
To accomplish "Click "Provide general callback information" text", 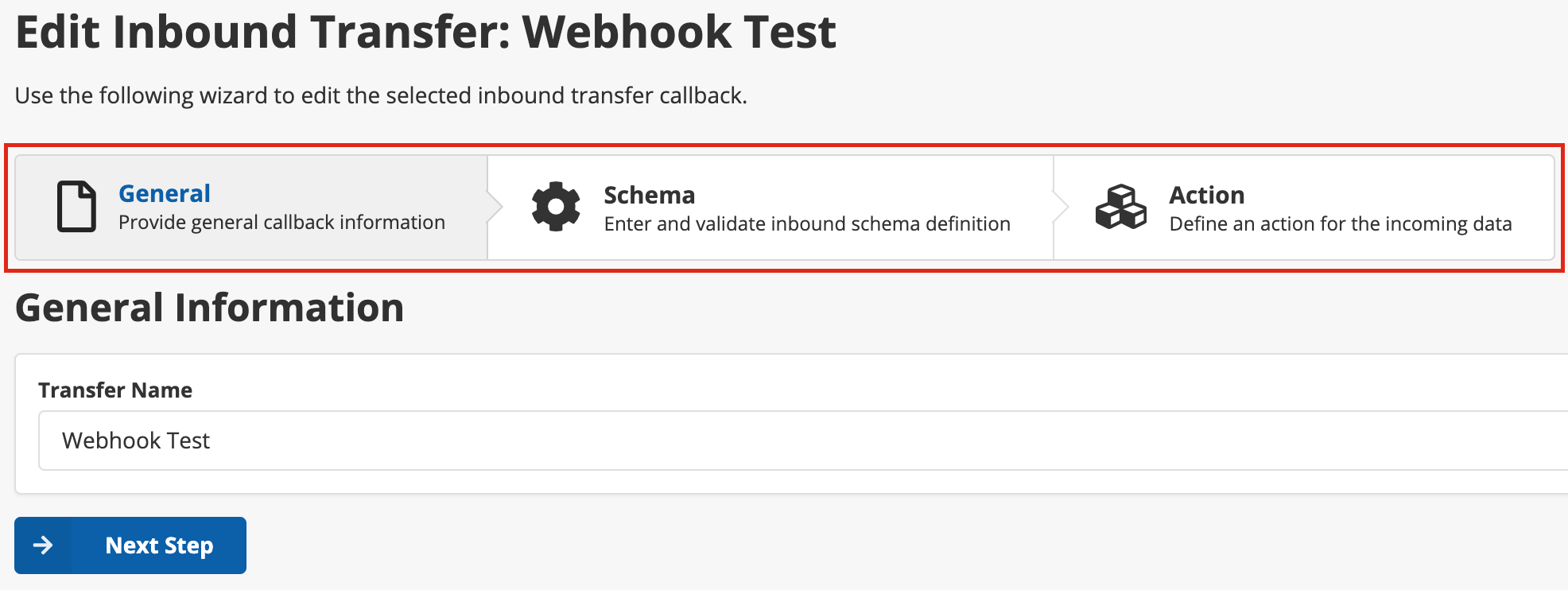I will coord(281,223).
